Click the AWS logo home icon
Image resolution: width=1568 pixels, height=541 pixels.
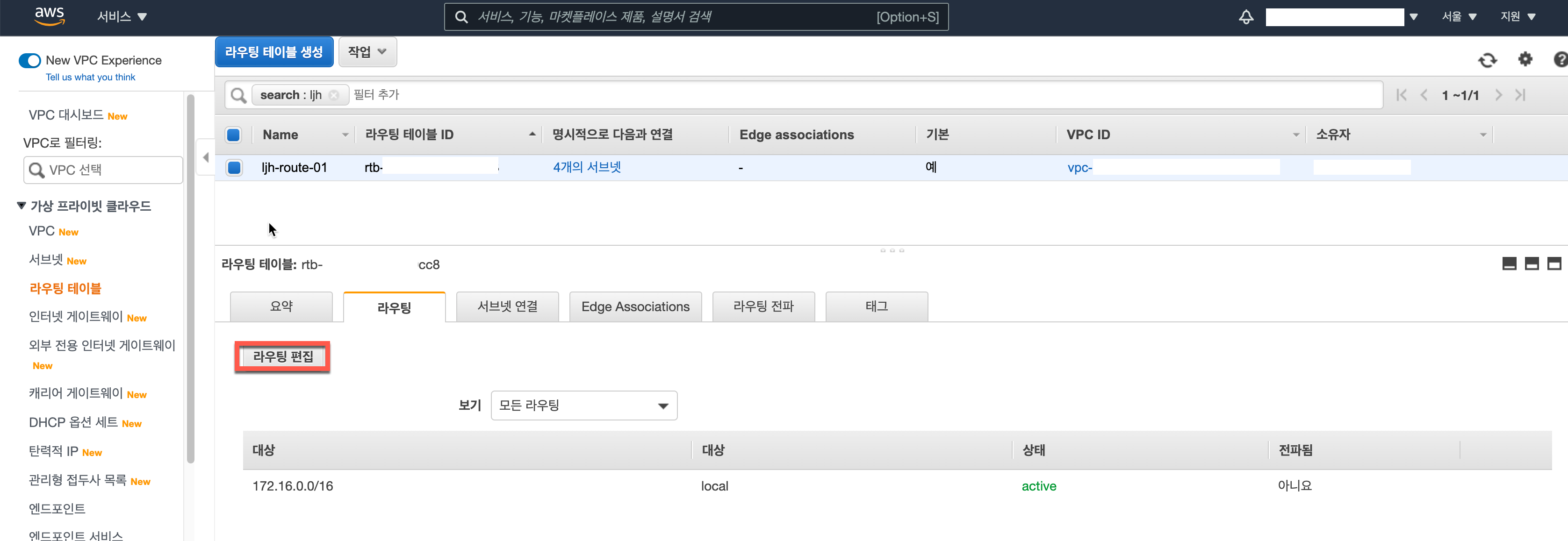tap(49, 16)
